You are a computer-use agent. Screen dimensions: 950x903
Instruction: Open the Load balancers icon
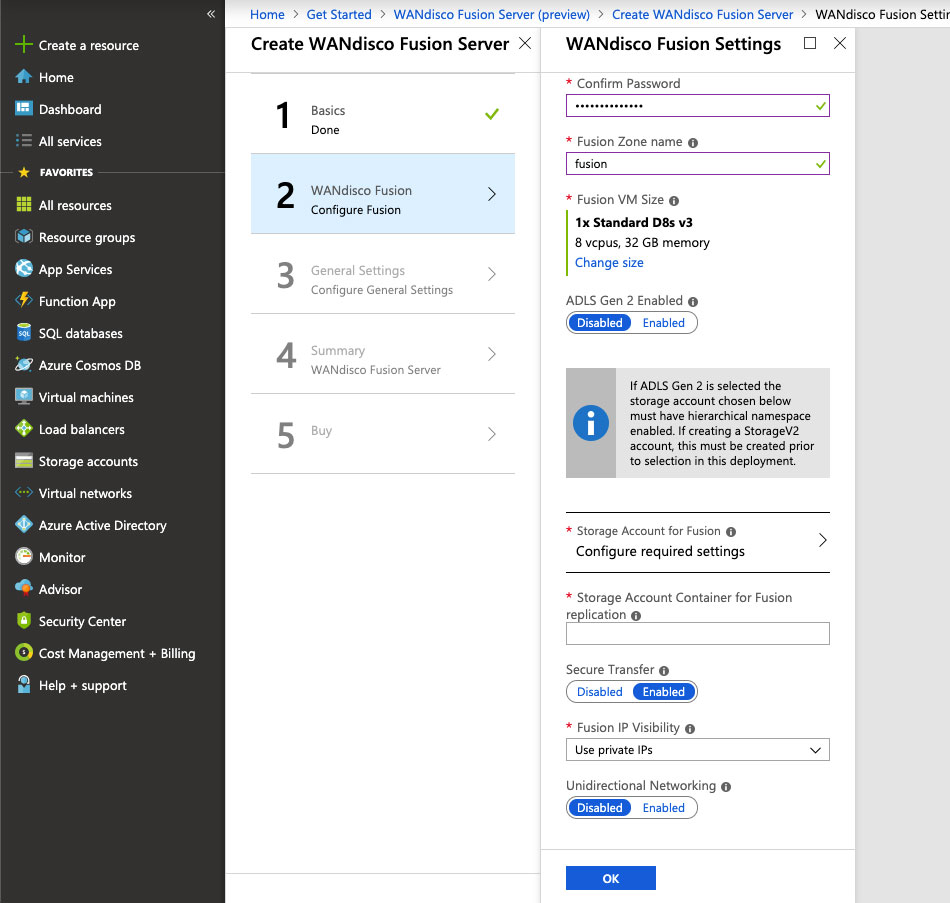24,428
